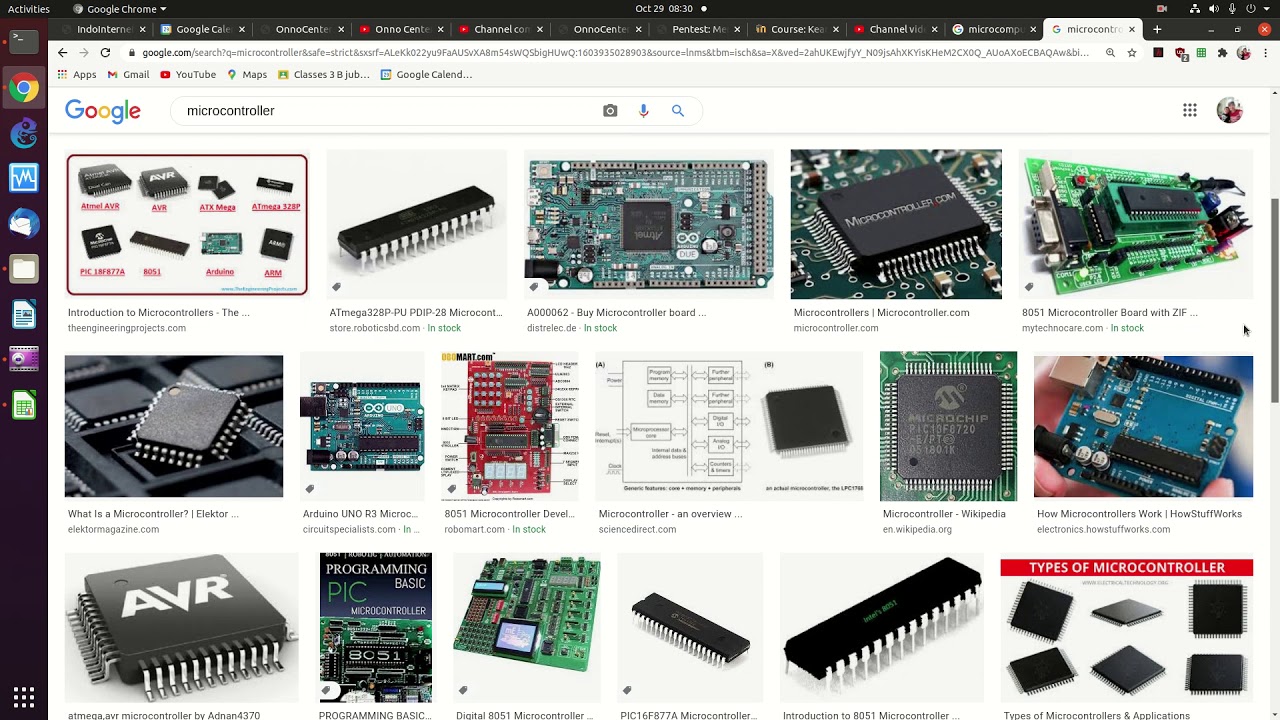The height and width of the screenshot is (720, 1280).
Task: Click the zoom magnifier in address bar
Action: (x=1111, y=52)
